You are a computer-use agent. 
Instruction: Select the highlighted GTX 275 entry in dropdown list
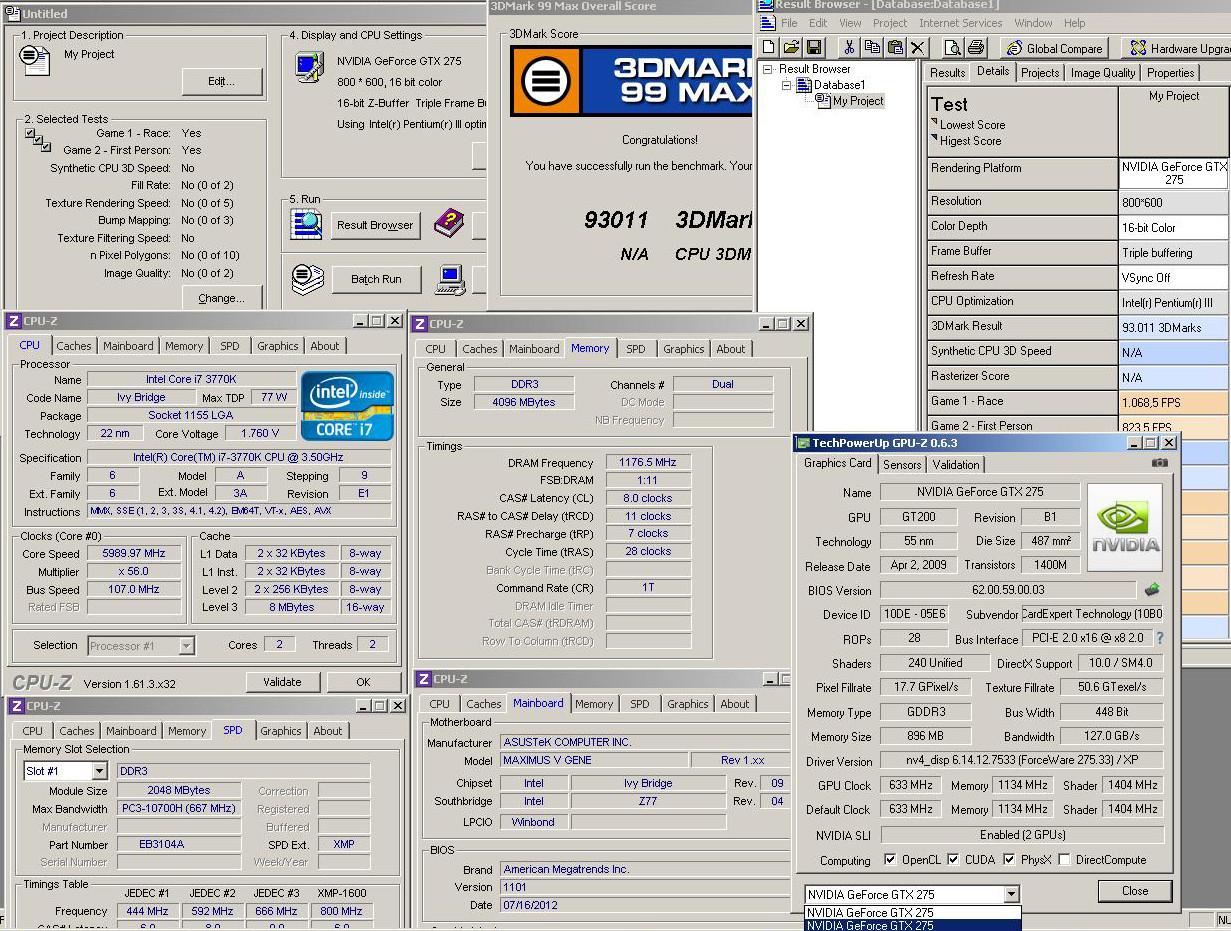[913, 925]
